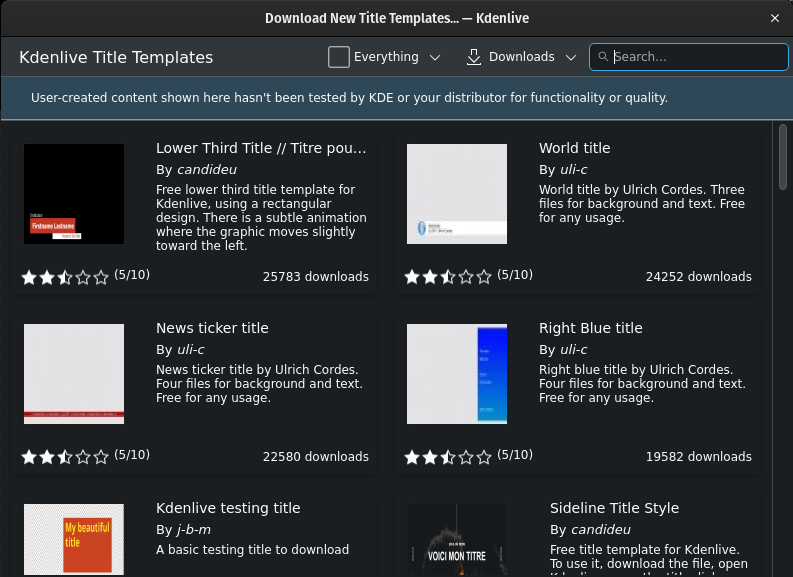This screenshot has width=793, height=577.
Task: Open the Everything filter dropdown
Action: (x=384, y=57)
